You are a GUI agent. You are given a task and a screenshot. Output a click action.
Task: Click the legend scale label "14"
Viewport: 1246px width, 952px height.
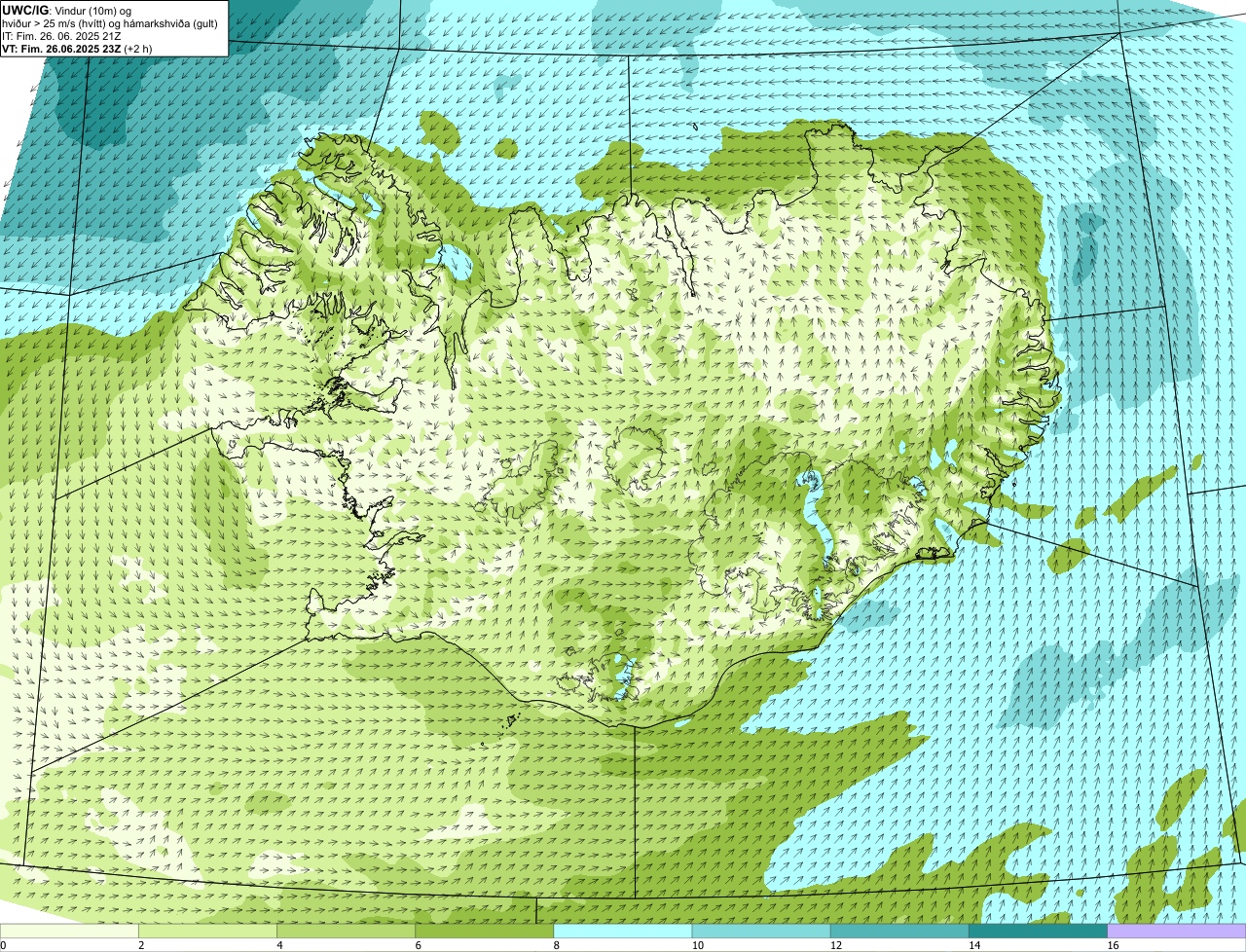click(x=973, y=945)
